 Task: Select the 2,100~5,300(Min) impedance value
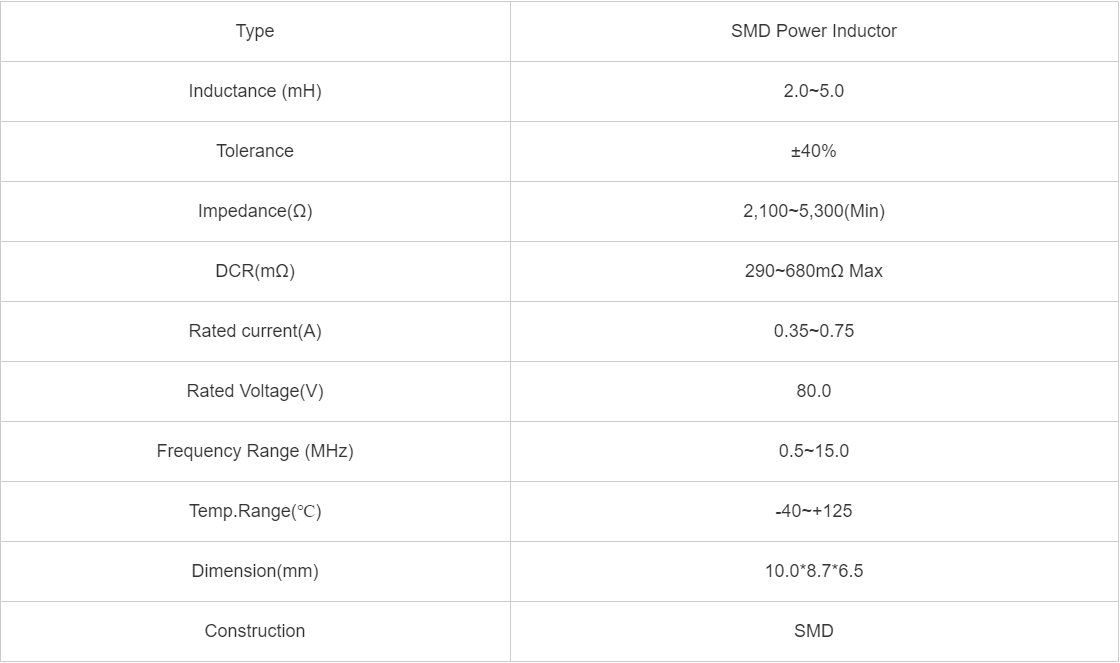(814, 211)
